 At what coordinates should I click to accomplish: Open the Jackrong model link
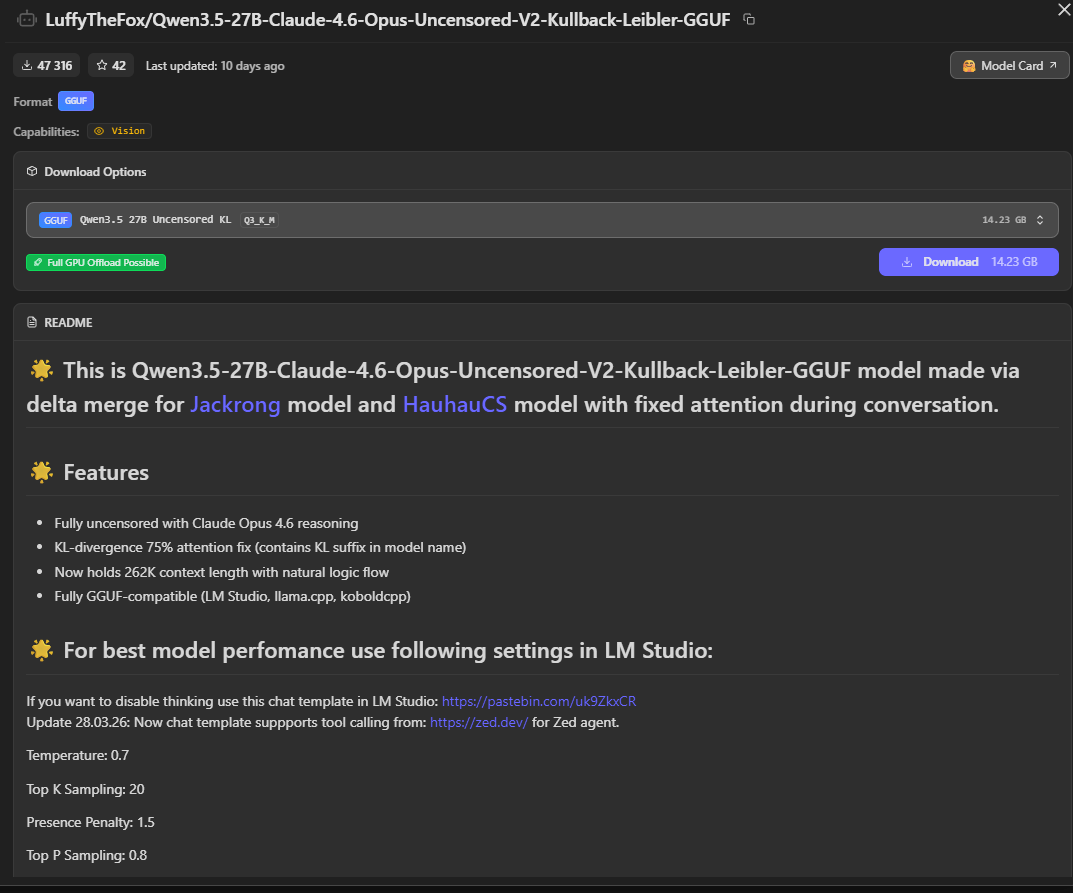pyautogui.click(x=235, y=404)
